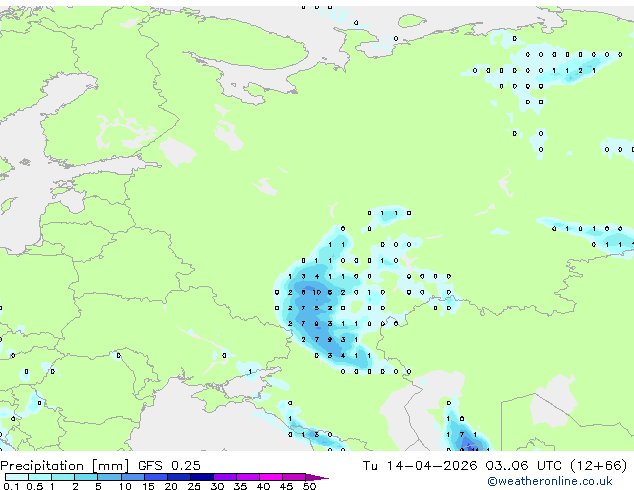634x490 pixels.
Task: Click the legend label '50'
Action: [310, 486]
